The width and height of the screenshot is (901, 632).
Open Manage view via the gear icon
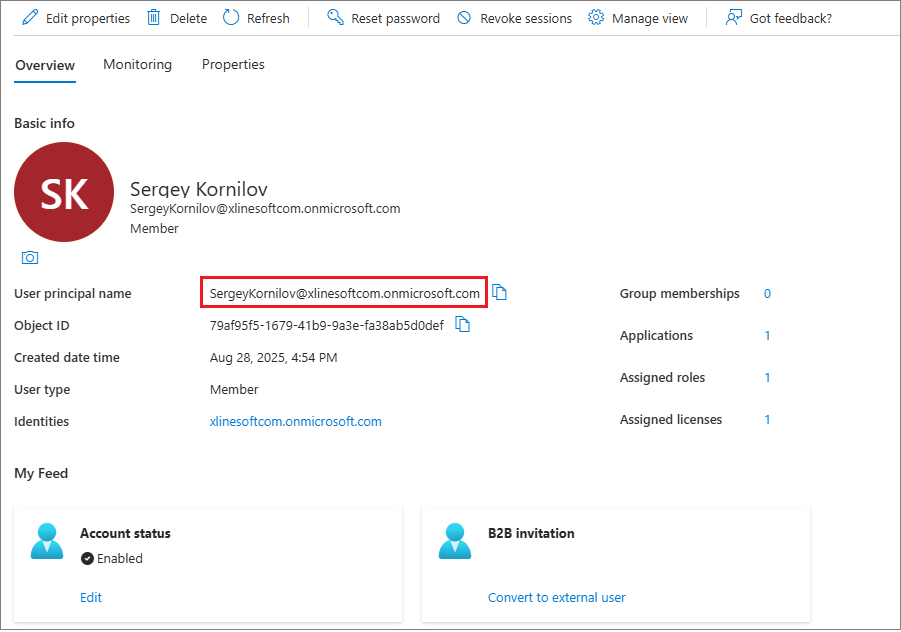click(x=597, y=17)
